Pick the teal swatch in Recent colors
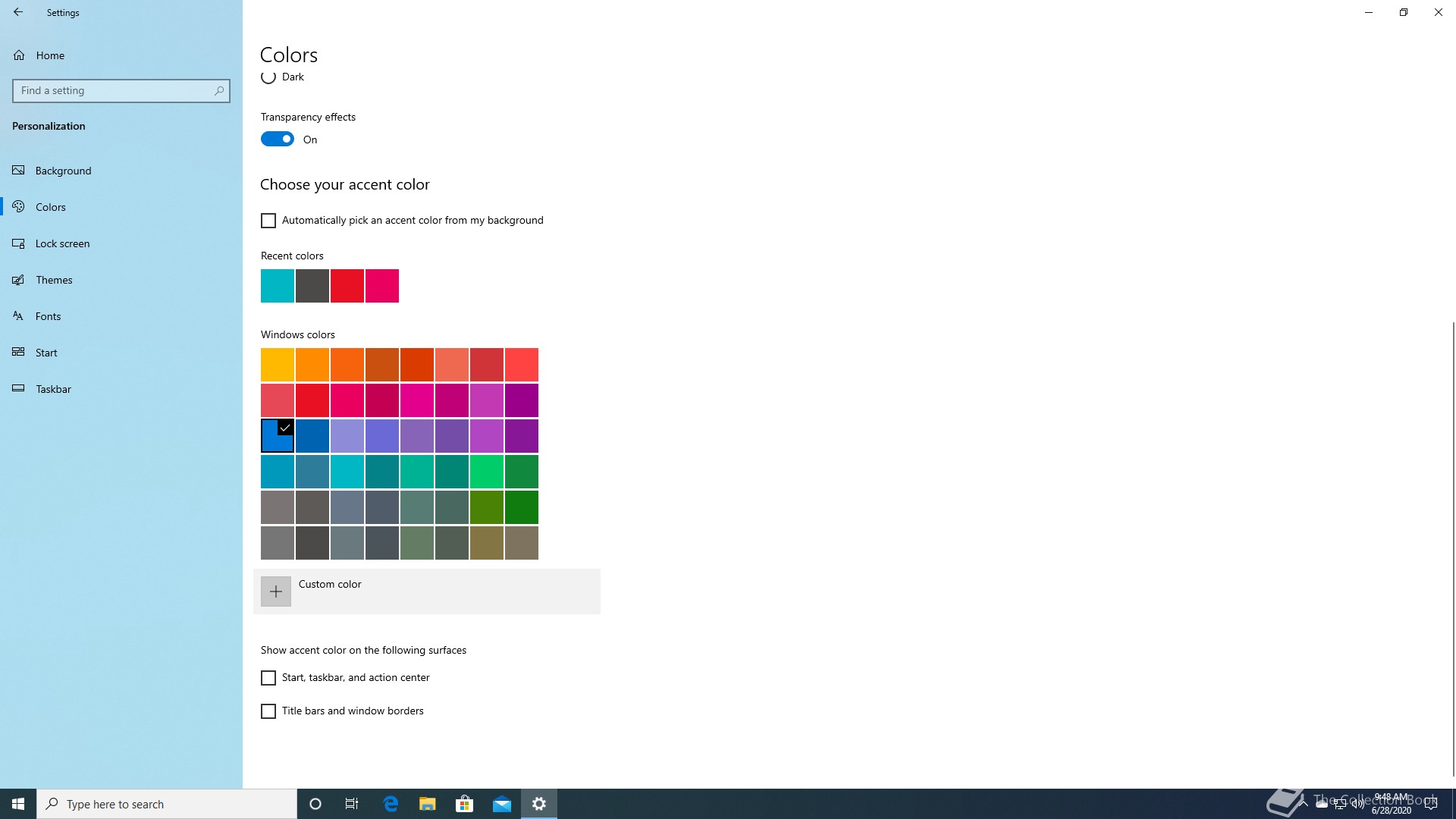The height and width of the screenshot is (819, 1456). click(x=278, y=286)
